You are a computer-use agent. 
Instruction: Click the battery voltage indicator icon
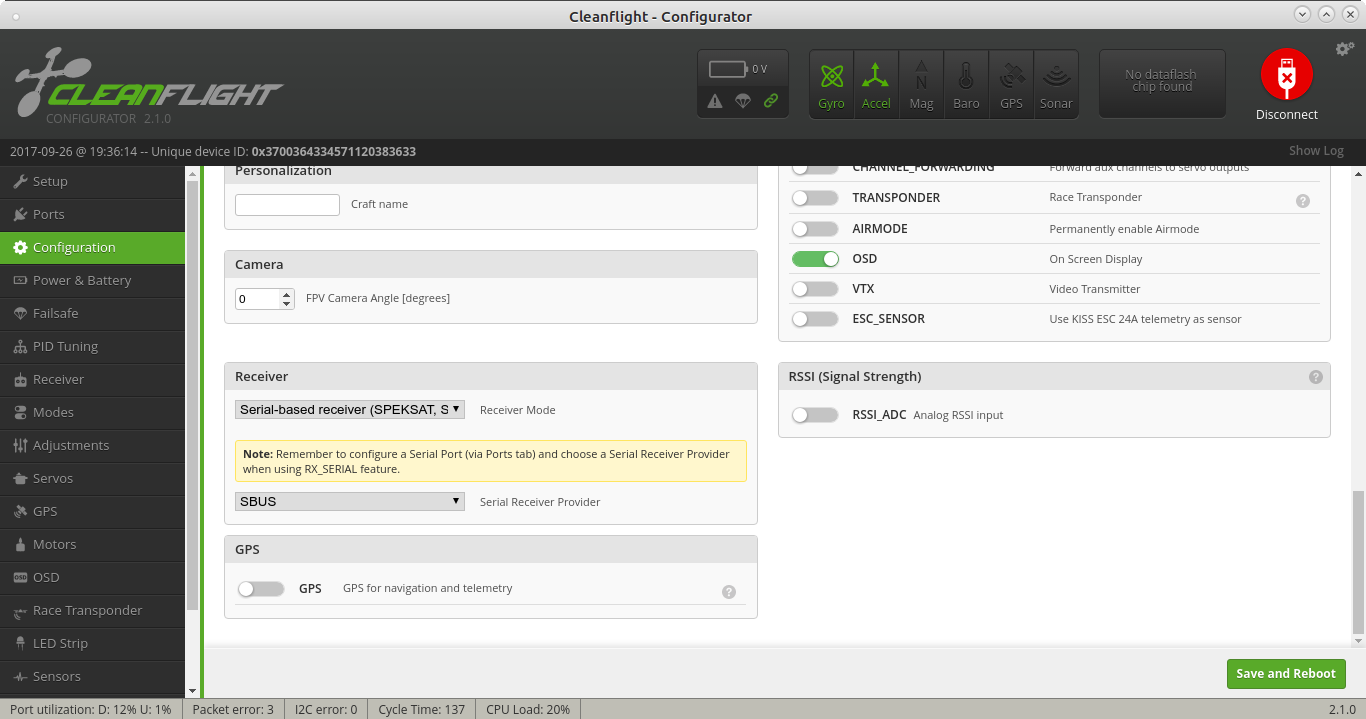(x=728, y=69)
